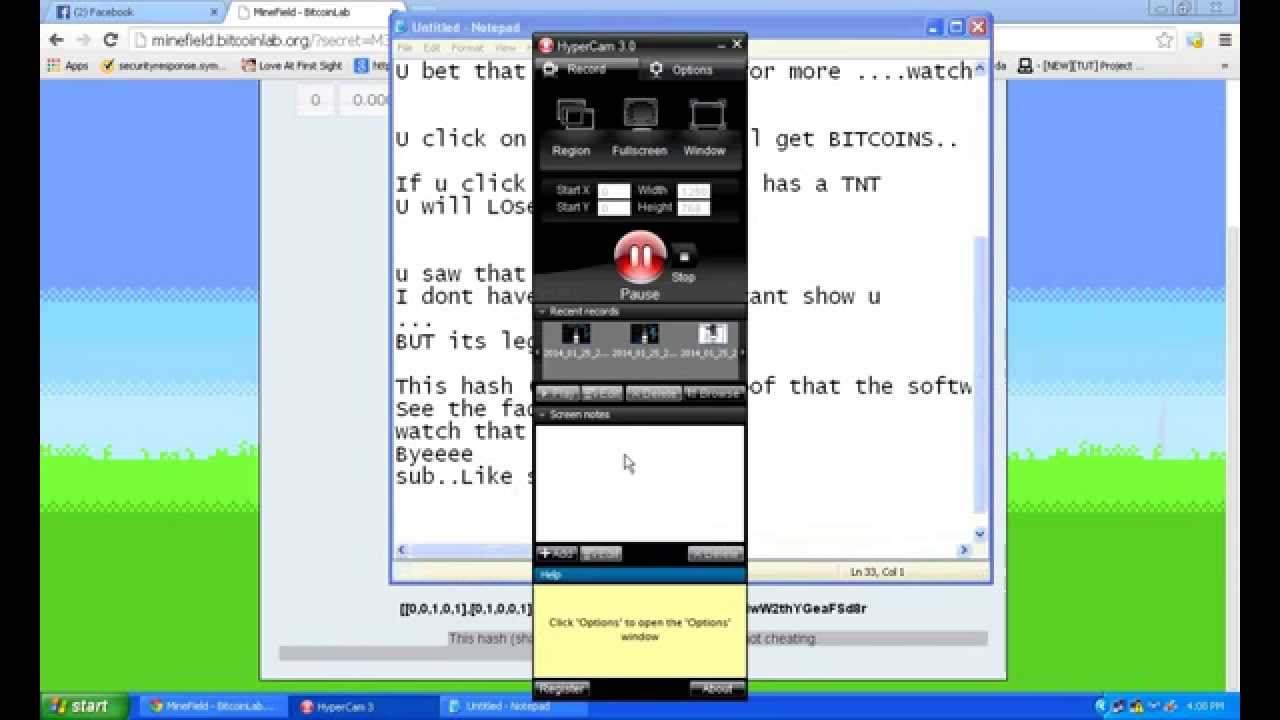Click the About button in HyperCam
The width and height of the screenshot is (1280, 720).
point(717,688)
